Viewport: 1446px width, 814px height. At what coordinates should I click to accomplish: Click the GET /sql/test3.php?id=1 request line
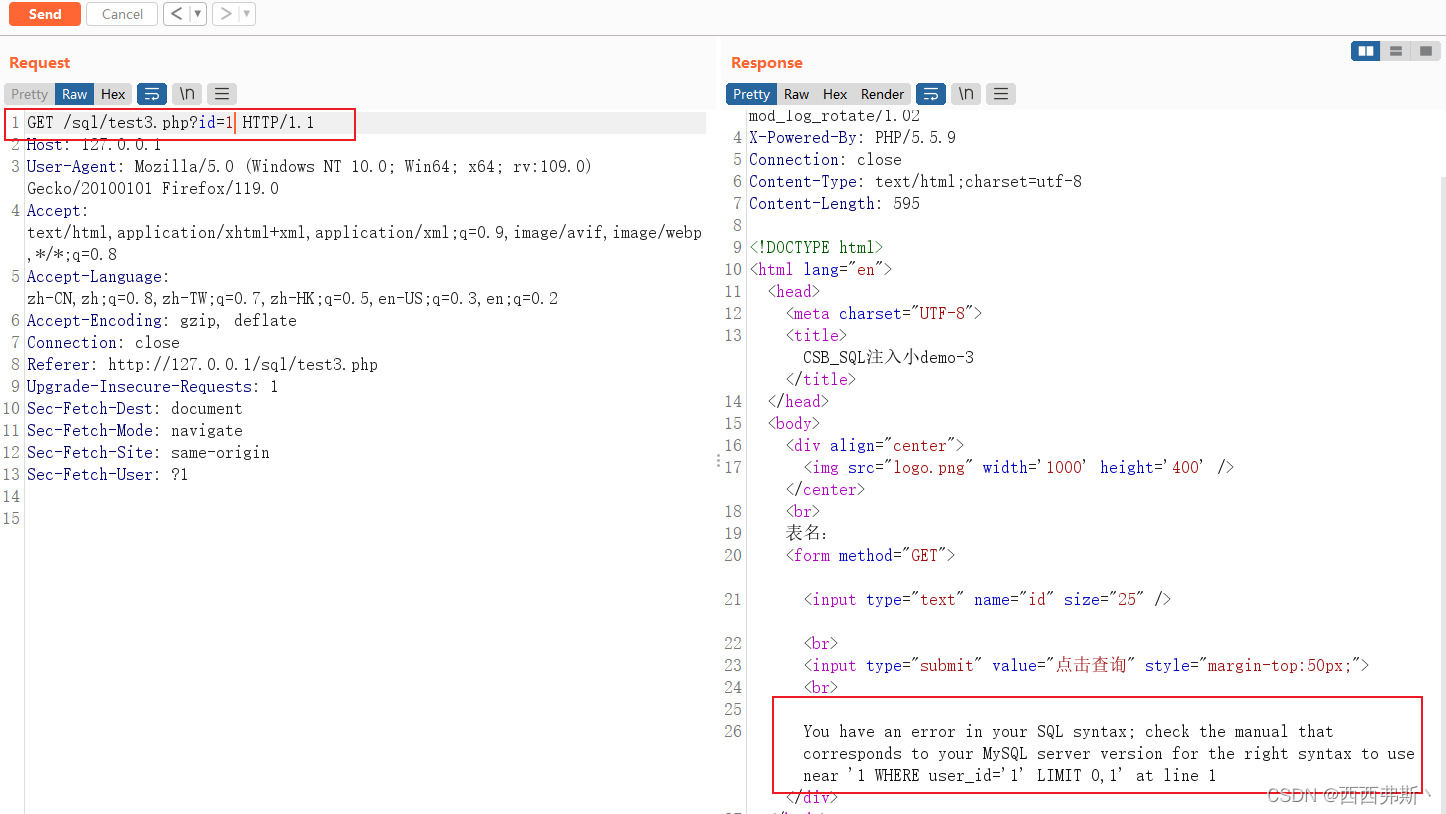click(170, 123)
